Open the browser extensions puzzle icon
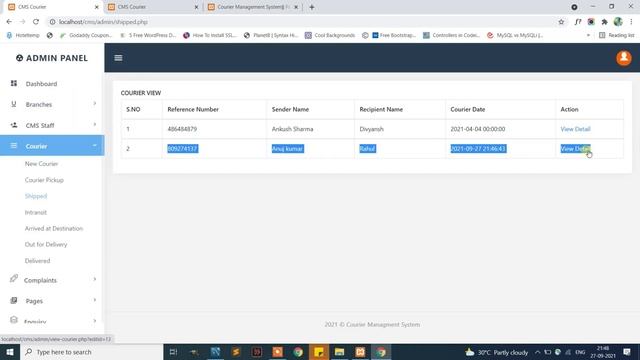Image resolution: width=640 pixels, height=360 pixels. pos(604,22)
